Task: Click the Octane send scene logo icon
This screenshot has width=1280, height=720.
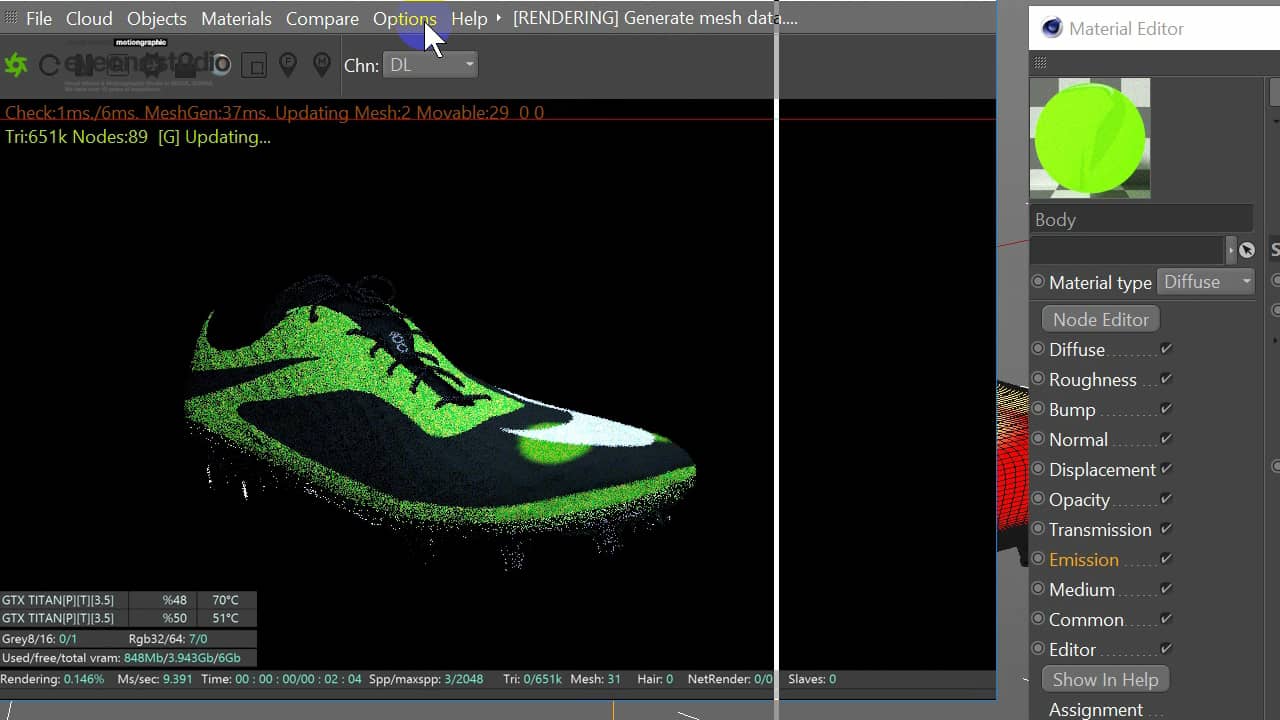Action: (16, 65)
